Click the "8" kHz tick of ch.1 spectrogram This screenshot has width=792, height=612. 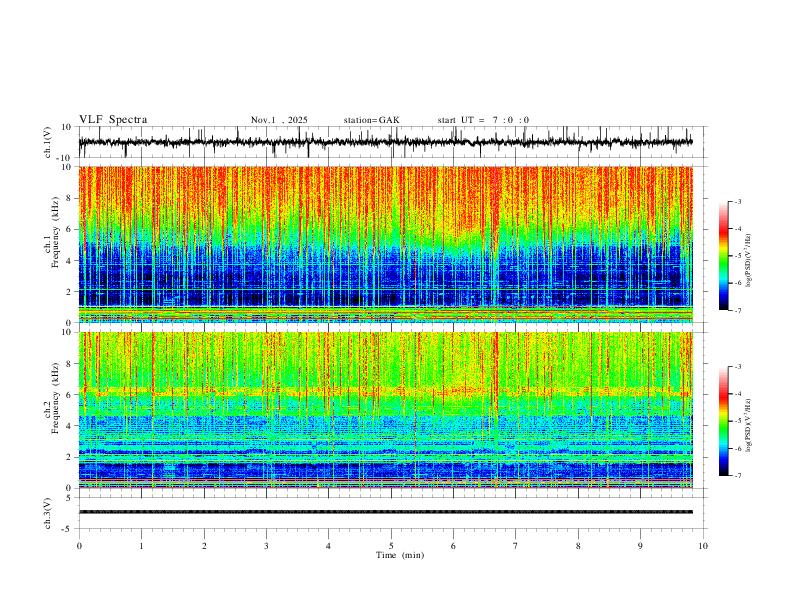[70, 198]
